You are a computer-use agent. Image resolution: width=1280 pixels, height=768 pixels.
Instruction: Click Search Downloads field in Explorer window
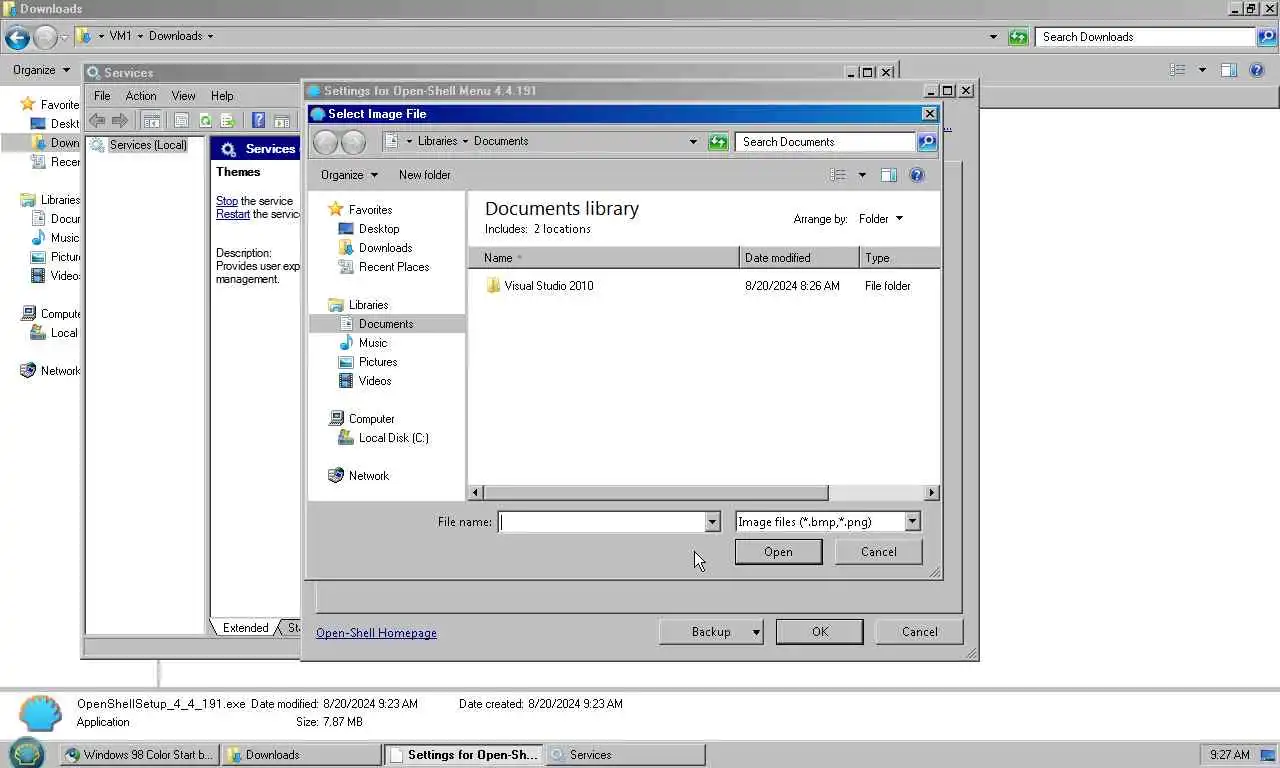pyautogui.click(x=1146, y=37)
